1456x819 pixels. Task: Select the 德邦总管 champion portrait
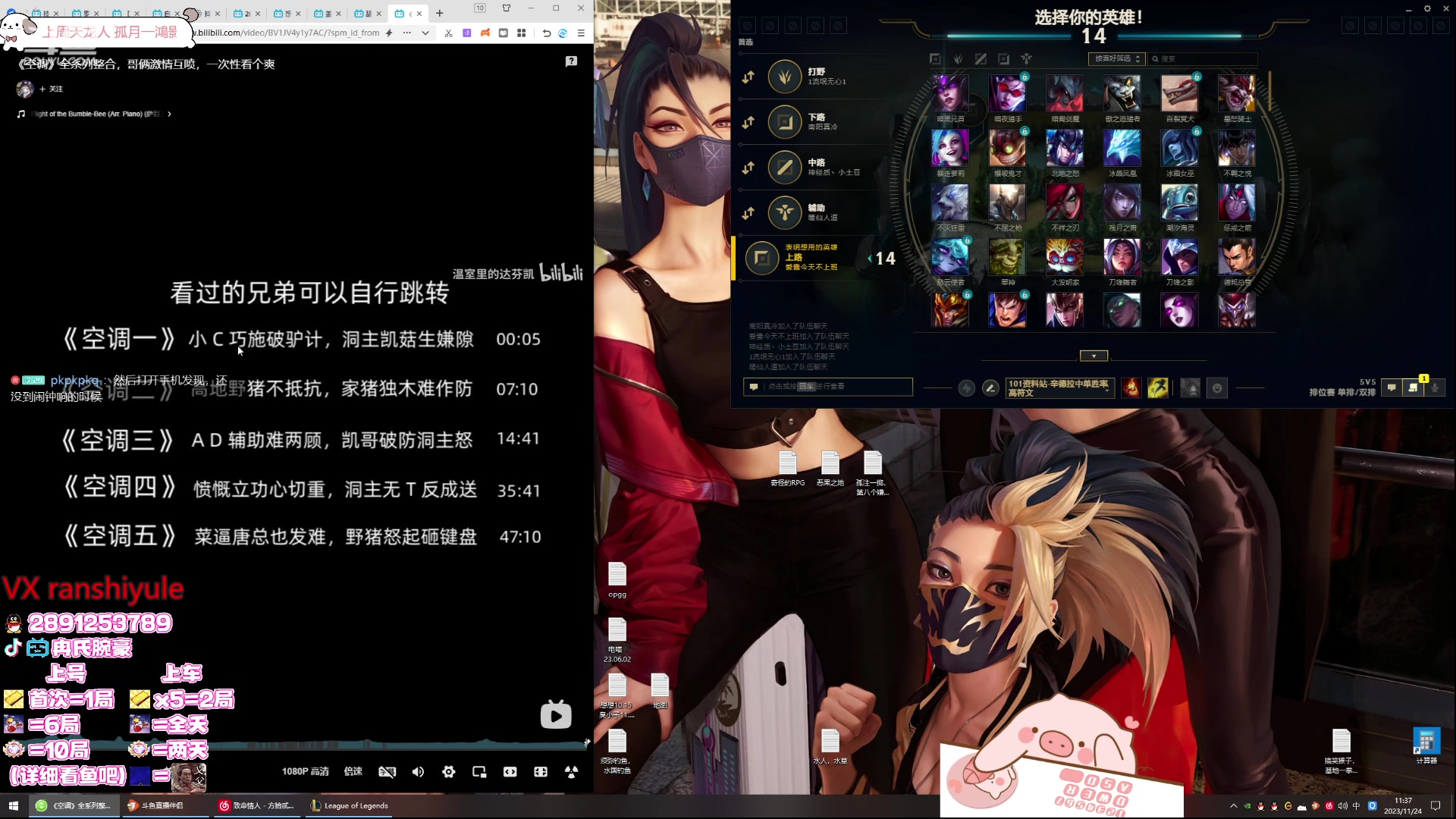click(x=1237, y=257)
